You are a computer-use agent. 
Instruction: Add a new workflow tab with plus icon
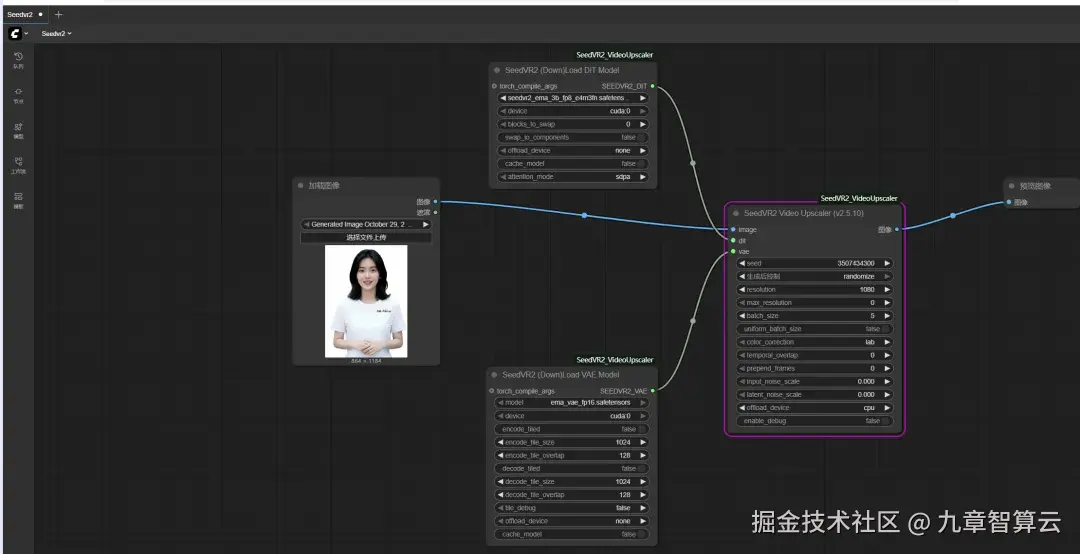coord(59,14)
